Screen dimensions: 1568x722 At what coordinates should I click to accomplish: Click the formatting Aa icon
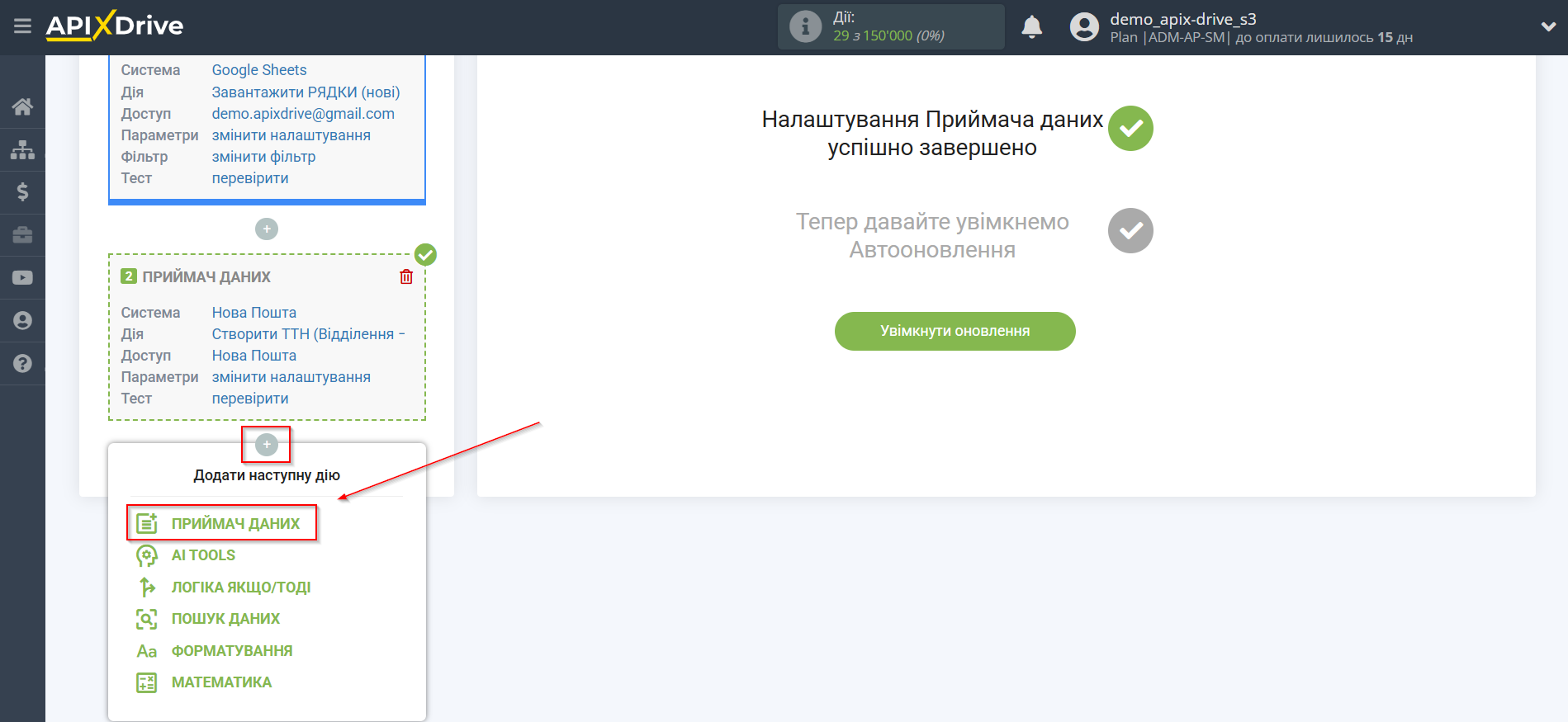[147, 651]
